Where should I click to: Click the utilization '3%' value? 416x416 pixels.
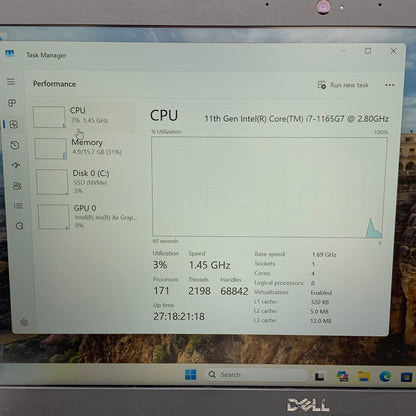point(160,265)
